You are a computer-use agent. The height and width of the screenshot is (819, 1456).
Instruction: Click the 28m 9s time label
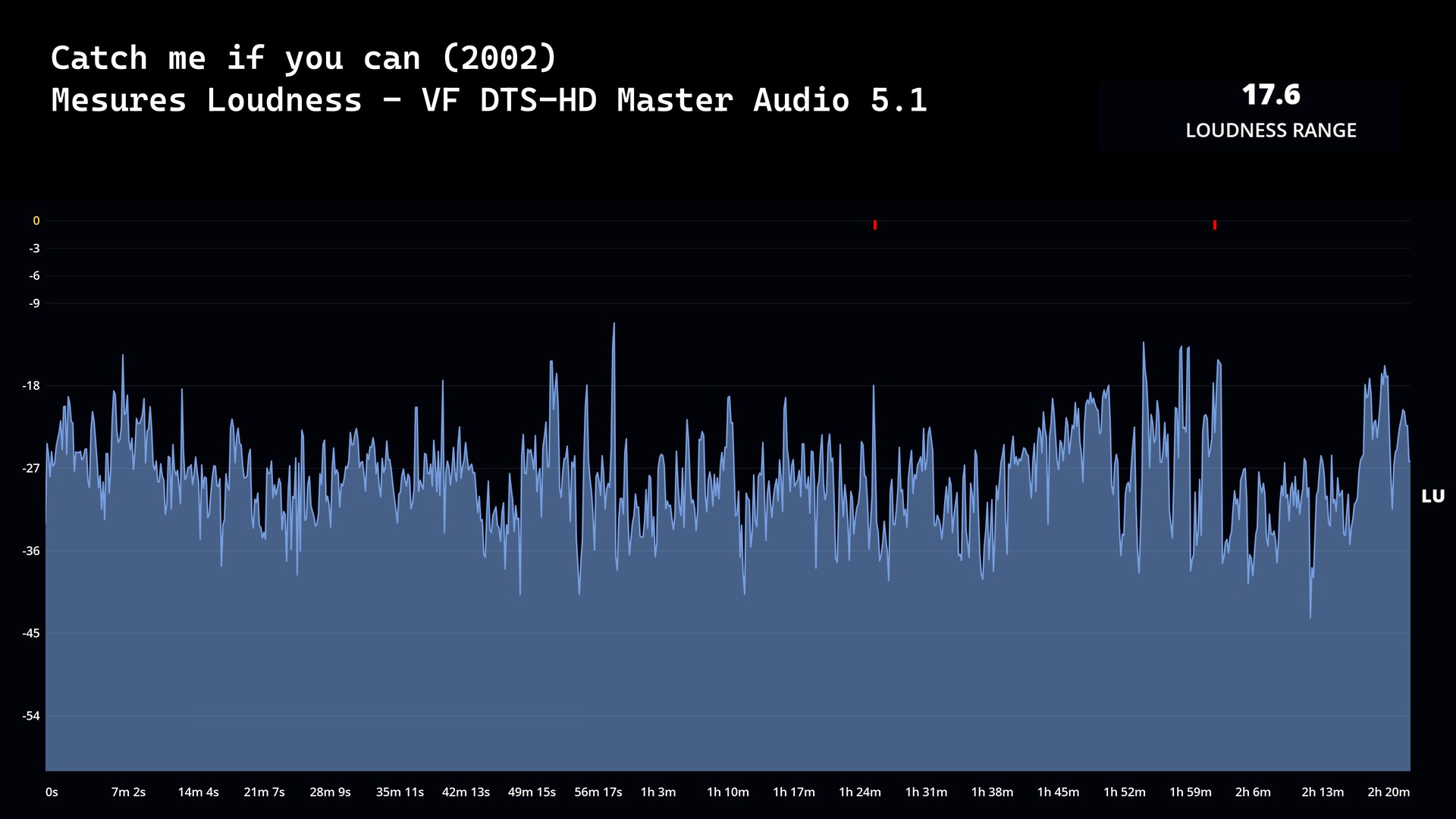330,792
